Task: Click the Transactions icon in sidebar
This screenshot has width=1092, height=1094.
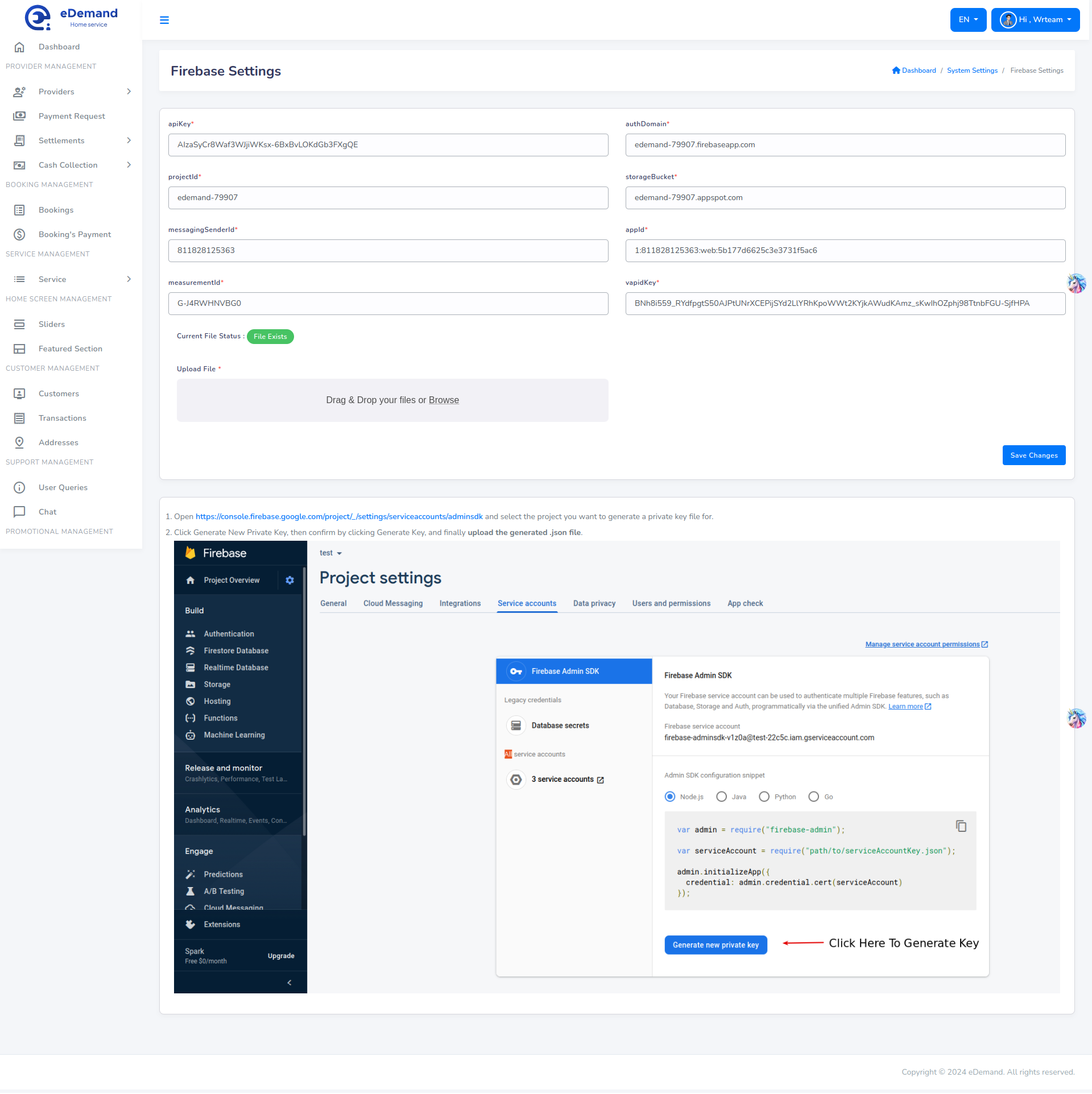Action: pyautogui.click(x=19, y=418)
